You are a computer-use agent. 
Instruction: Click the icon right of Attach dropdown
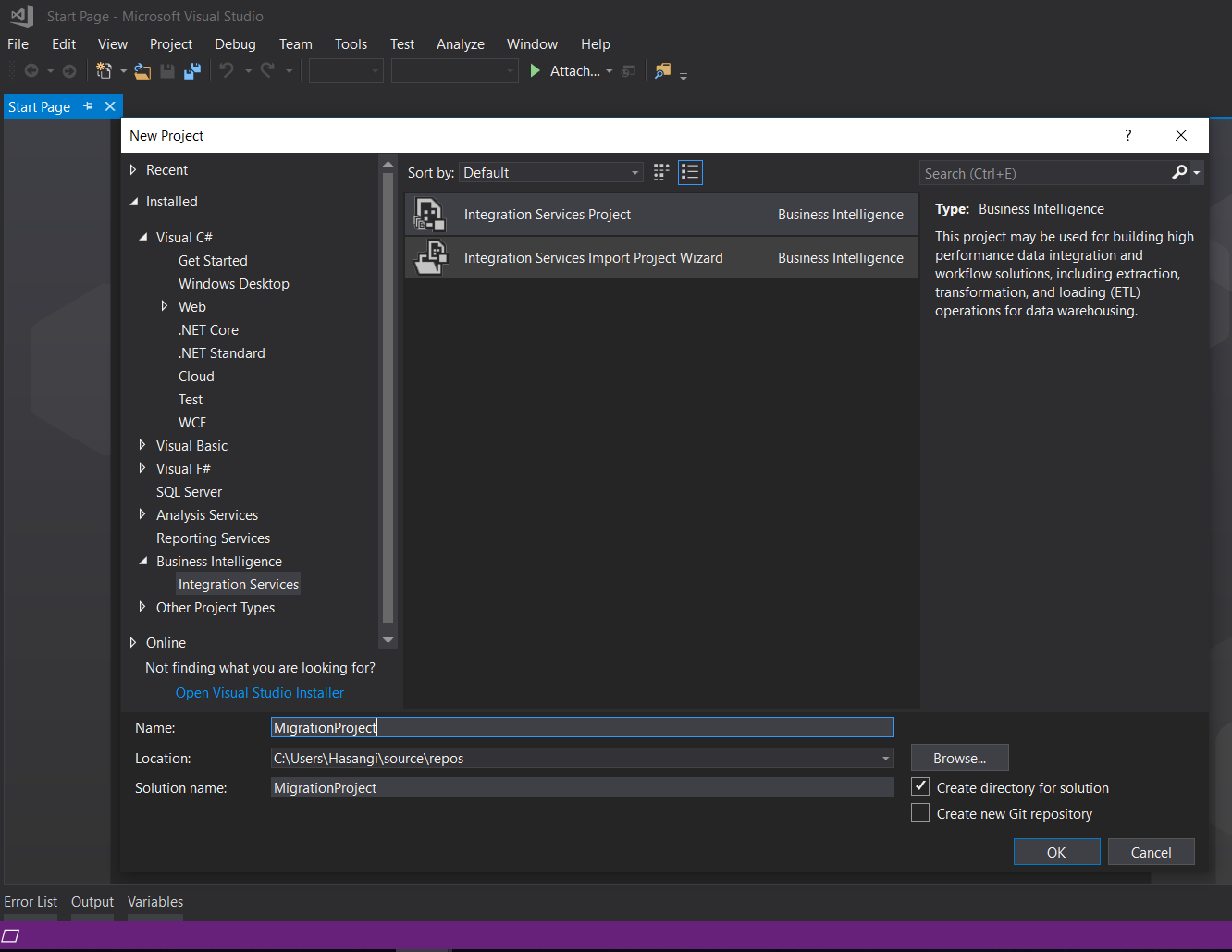629,71
